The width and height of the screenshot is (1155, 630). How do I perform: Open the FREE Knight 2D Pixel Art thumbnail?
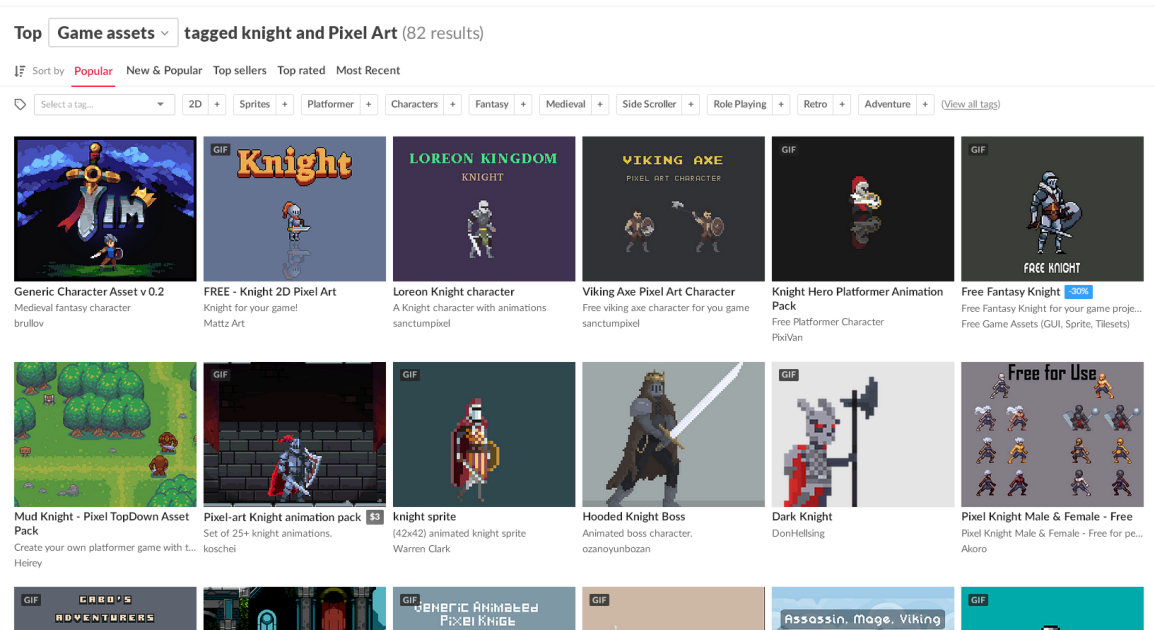pos(295,209)
